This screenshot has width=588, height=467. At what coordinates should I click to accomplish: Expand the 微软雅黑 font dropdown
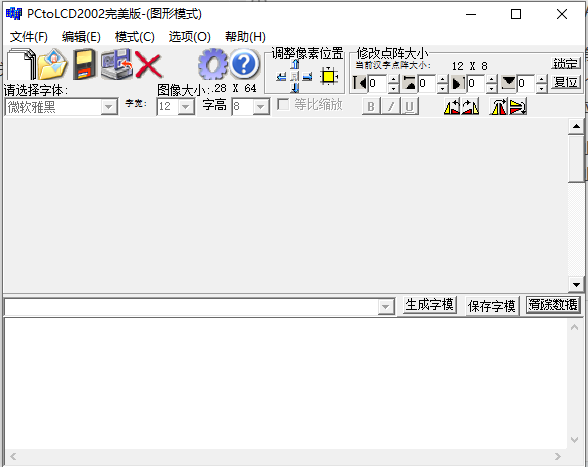coord(109,107)
